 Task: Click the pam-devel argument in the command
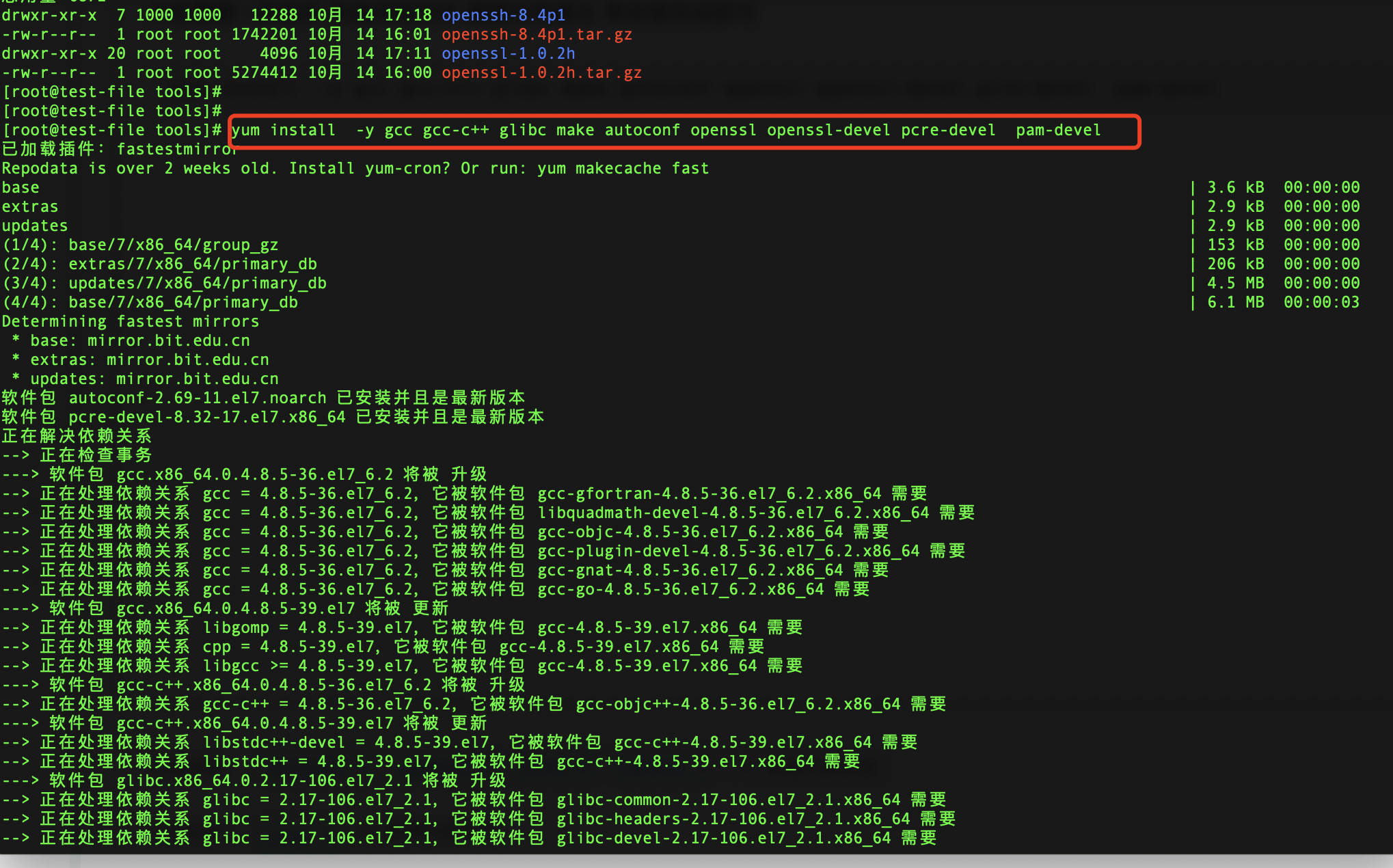(1057, 131)
